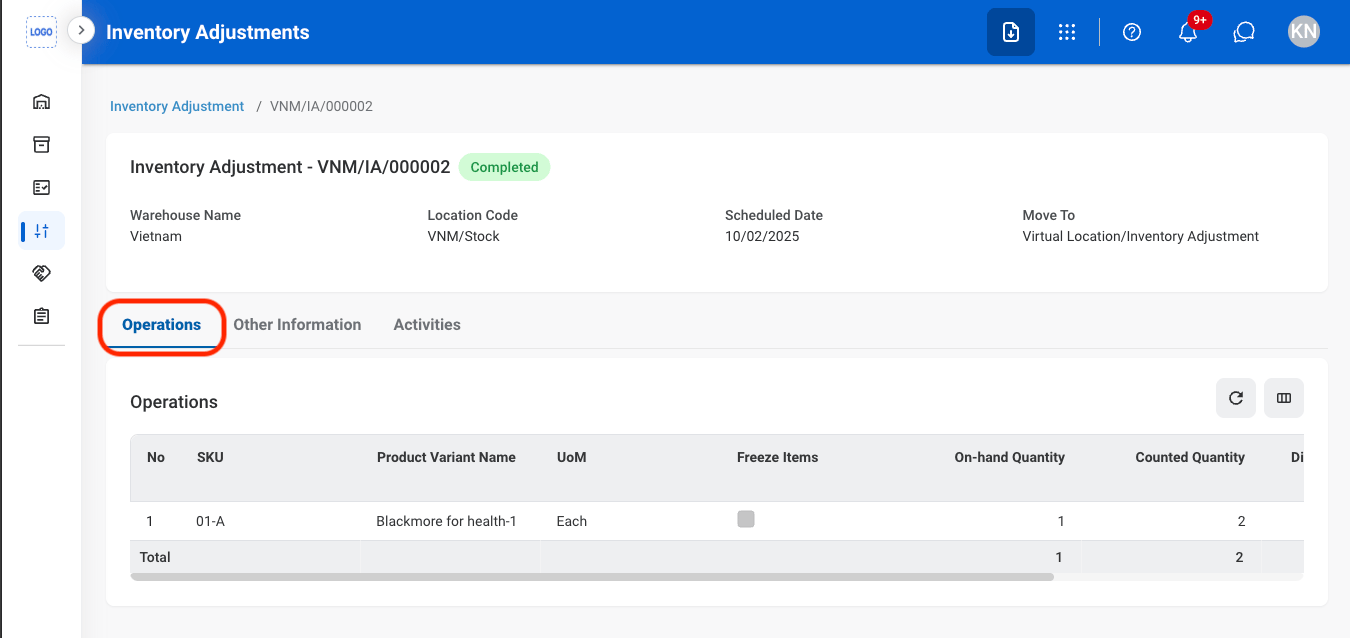Open the help question mark icon
The width and height of the screenshot is (1350, 638).
pos(1132,32)
